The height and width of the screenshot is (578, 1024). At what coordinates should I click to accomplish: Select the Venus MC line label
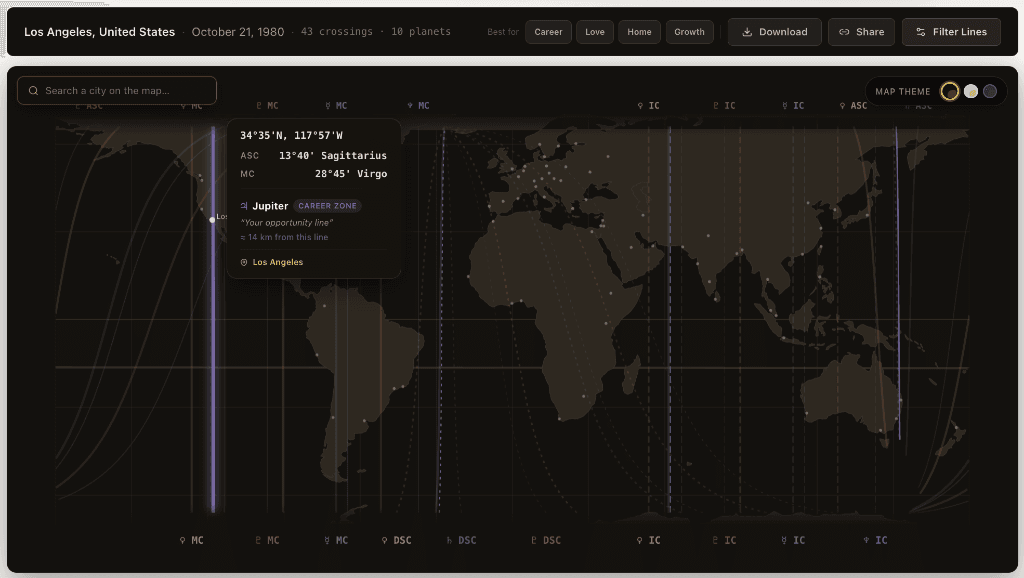tap(193, 540)
